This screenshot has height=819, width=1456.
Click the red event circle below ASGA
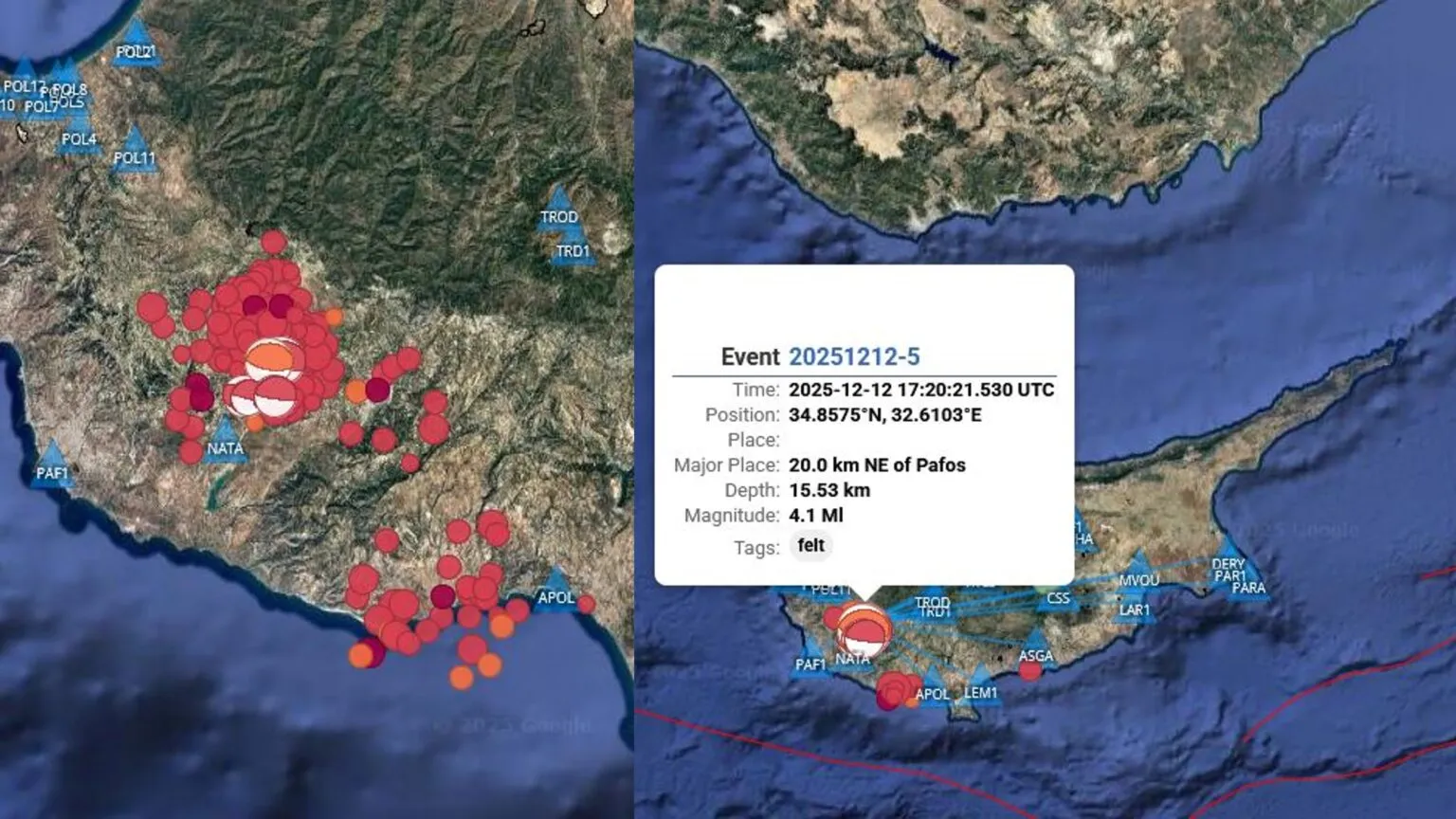1030,671
